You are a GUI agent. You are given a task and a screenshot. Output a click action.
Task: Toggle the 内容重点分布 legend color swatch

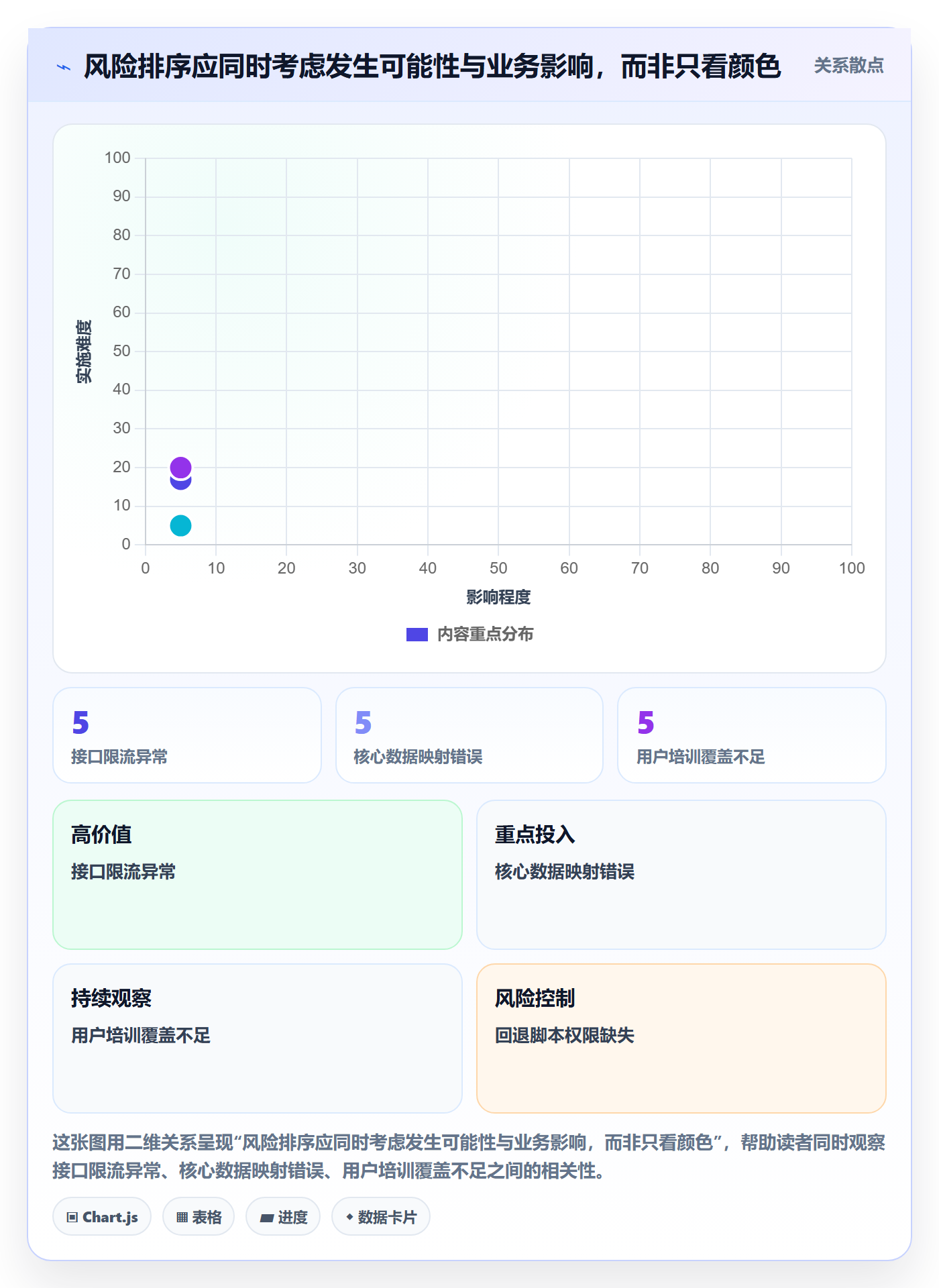coord(417,635)
